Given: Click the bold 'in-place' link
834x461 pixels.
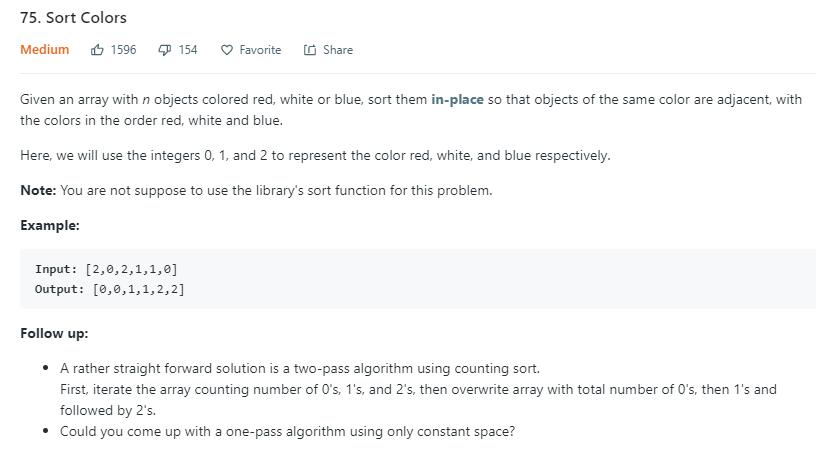Looking at the screenshot, I should click(457, 100).
